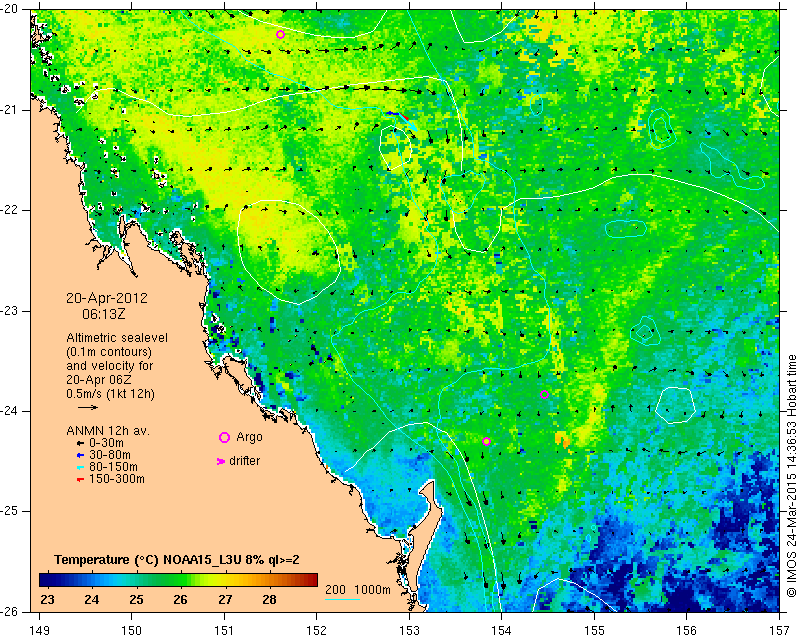
Task: Click the '-26' latitude axis label
Action: (x=10, y=611)
